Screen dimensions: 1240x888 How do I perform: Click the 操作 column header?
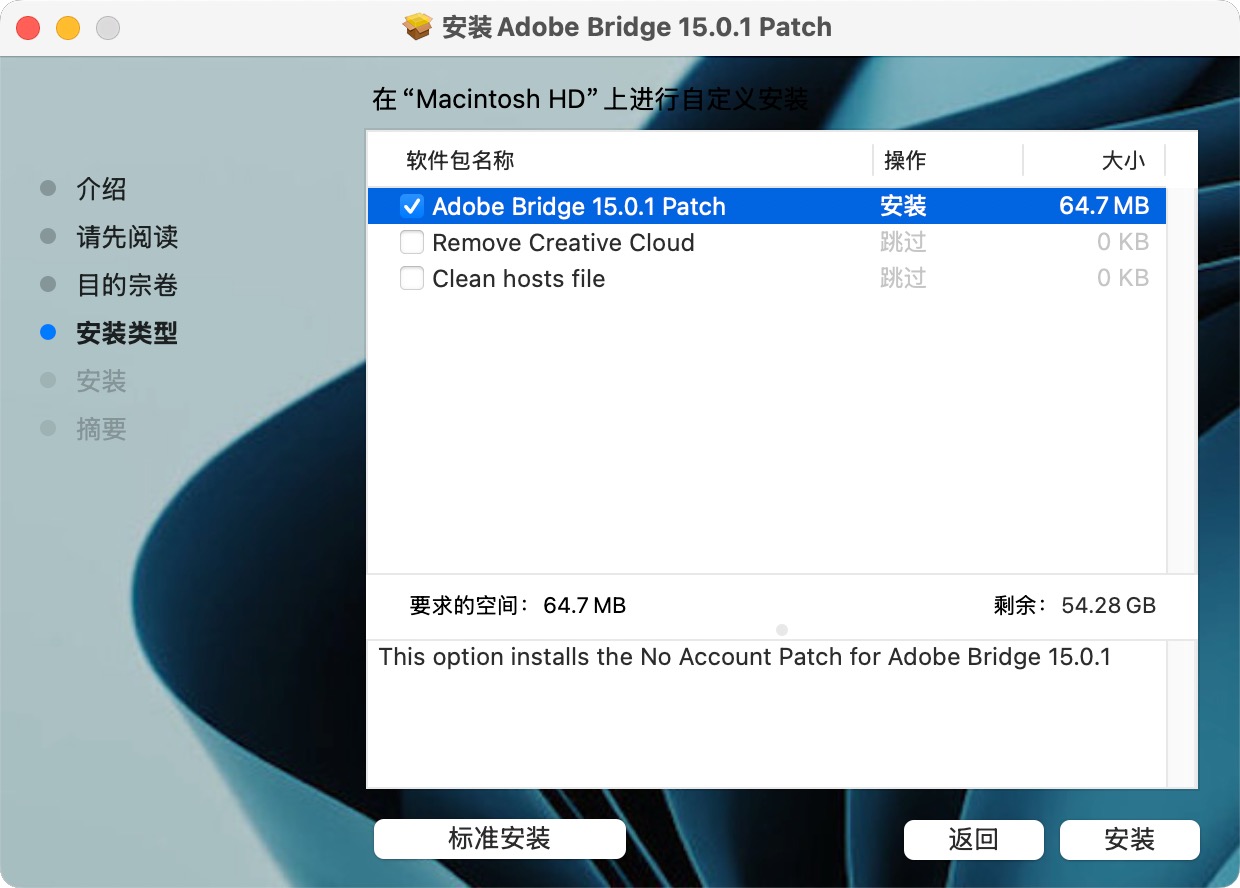pos(904,160)
